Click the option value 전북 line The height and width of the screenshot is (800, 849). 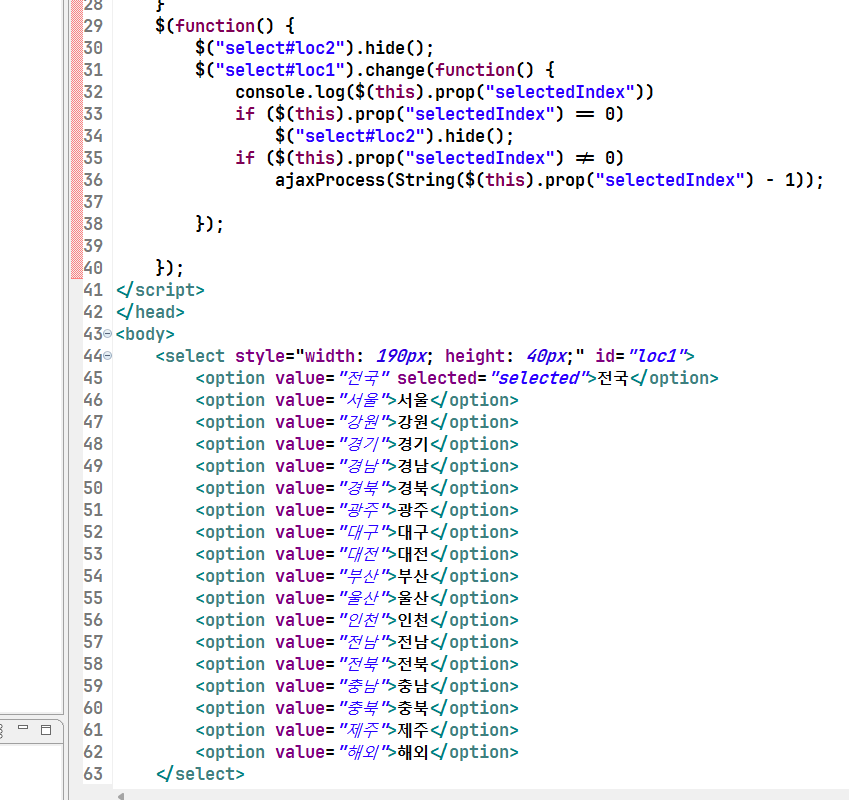tap(357, 664)
